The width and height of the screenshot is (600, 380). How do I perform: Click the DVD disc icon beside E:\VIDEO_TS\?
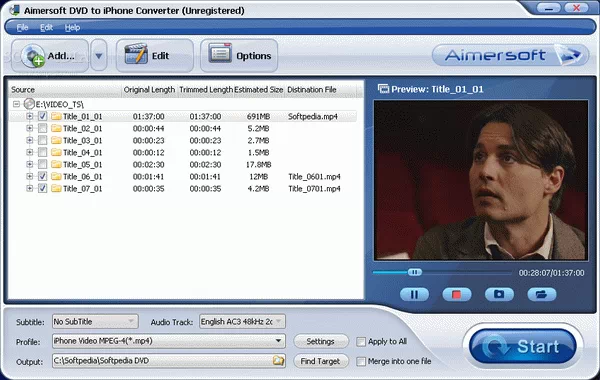click(x=29, y=104)
